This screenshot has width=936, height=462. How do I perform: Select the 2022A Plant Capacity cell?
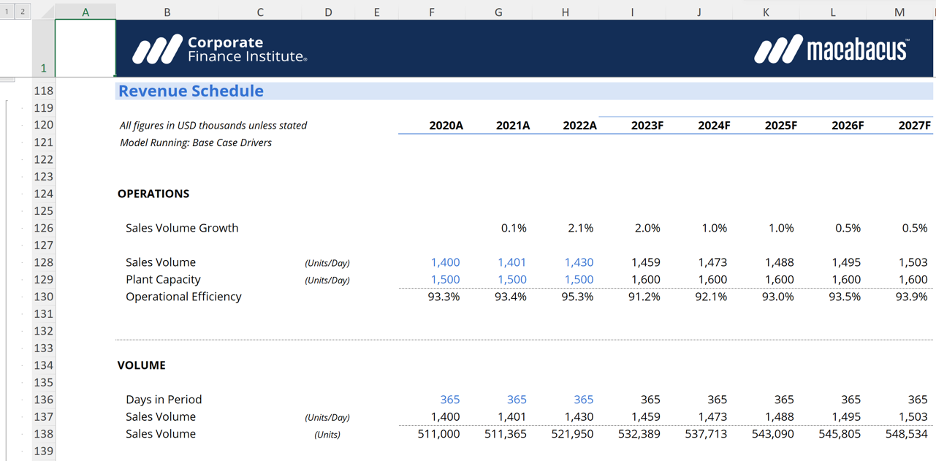(578, 280)
